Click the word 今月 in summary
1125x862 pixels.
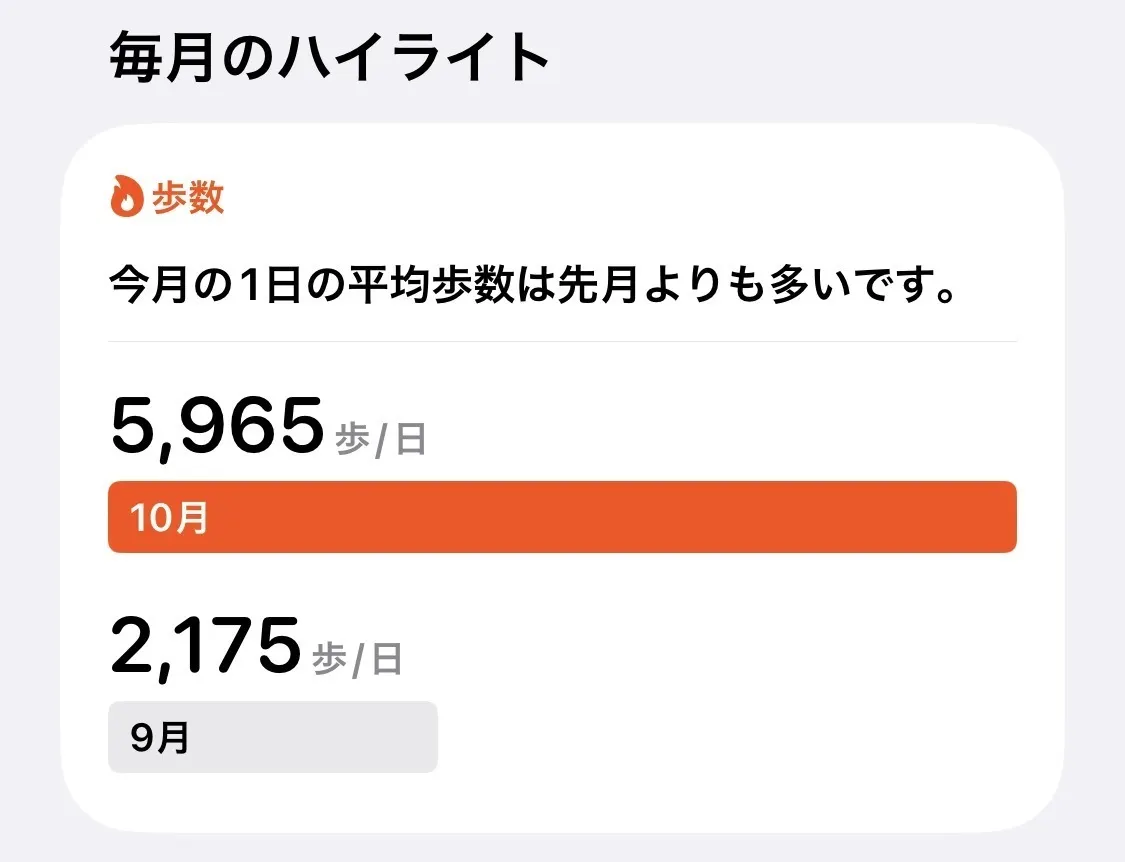pyautogui.click(x=150, y=288)
